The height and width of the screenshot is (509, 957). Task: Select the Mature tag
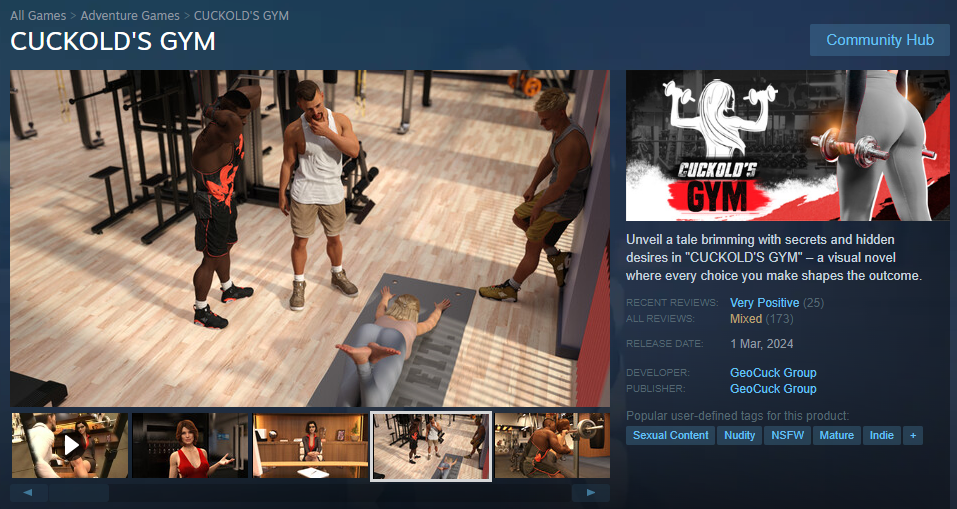[x=836, y=435]
